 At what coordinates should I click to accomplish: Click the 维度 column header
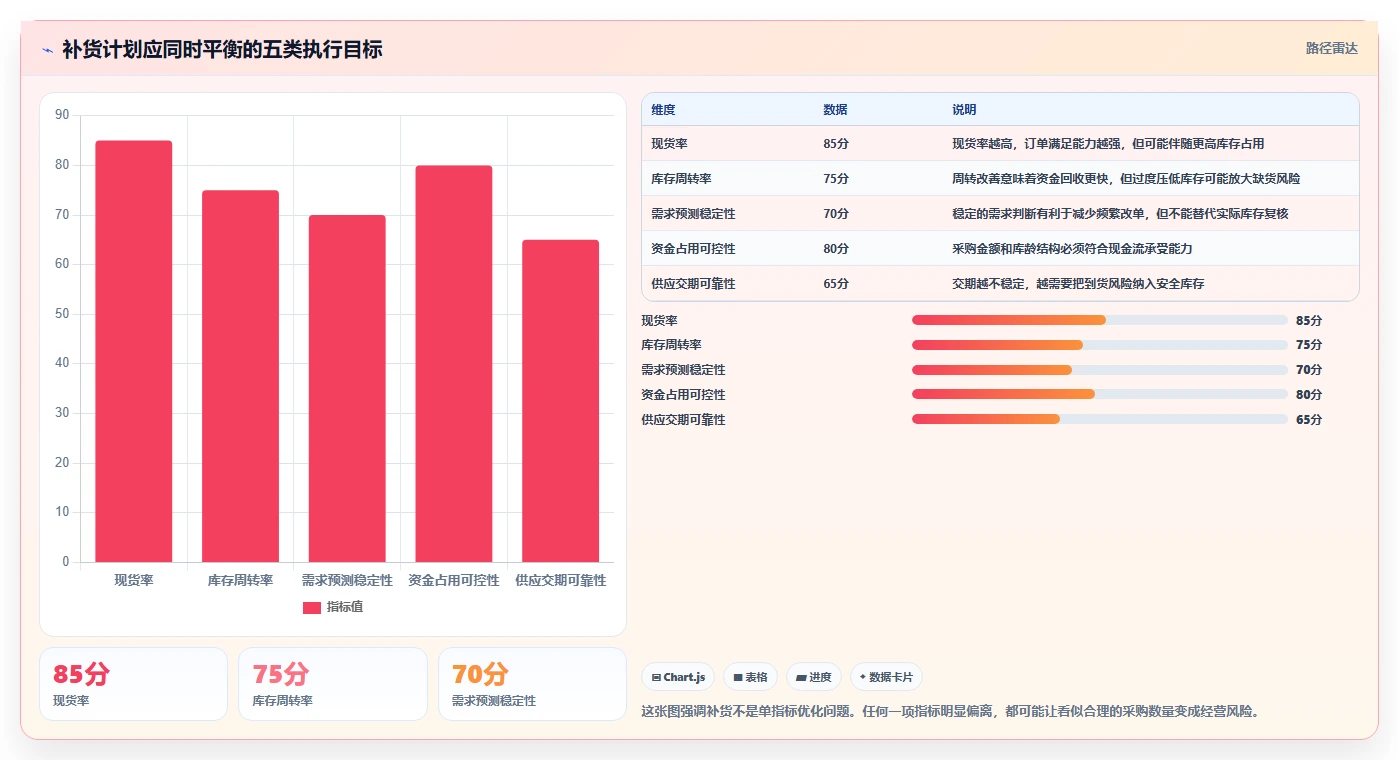[663, 110]
